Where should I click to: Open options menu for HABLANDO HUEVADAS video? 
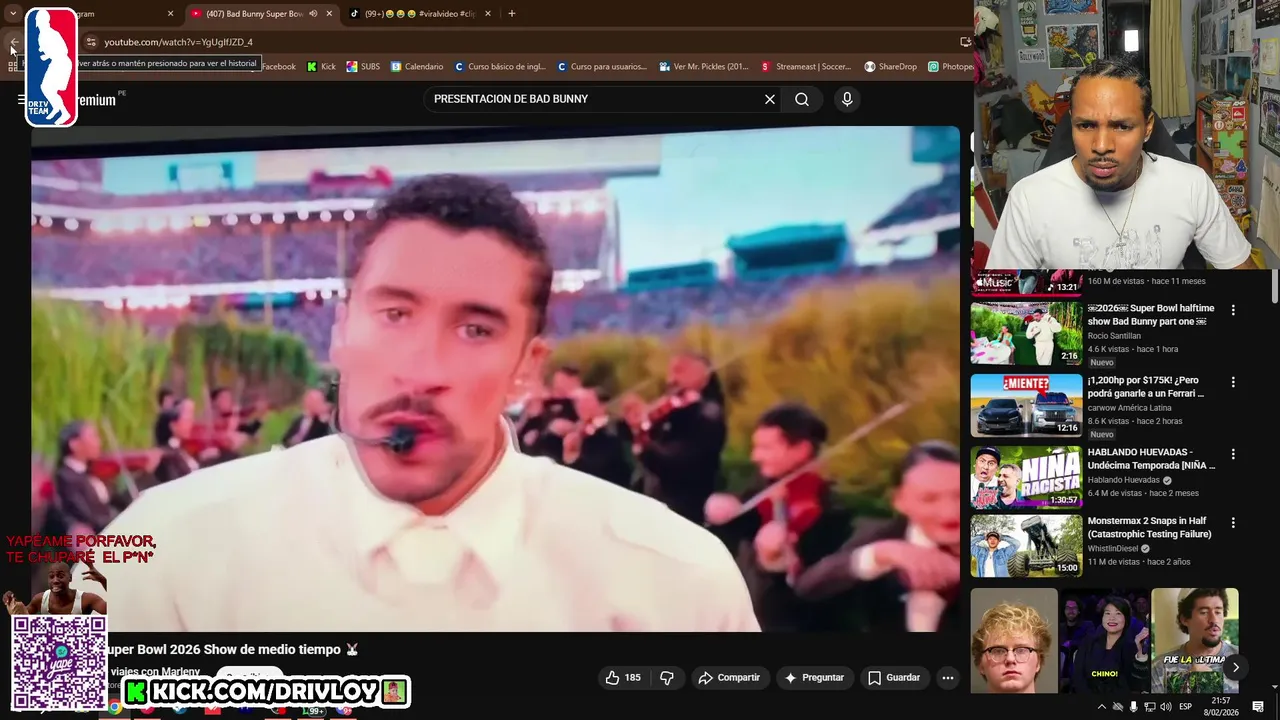click(1233, 454)
